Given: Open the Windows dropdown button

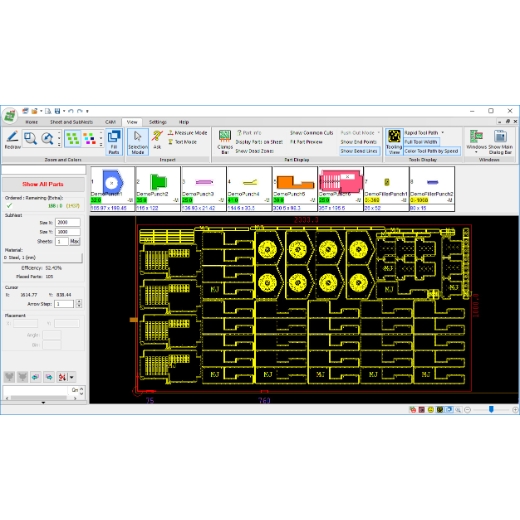Looking at the screenshot, I should click(x=476, y=142).
